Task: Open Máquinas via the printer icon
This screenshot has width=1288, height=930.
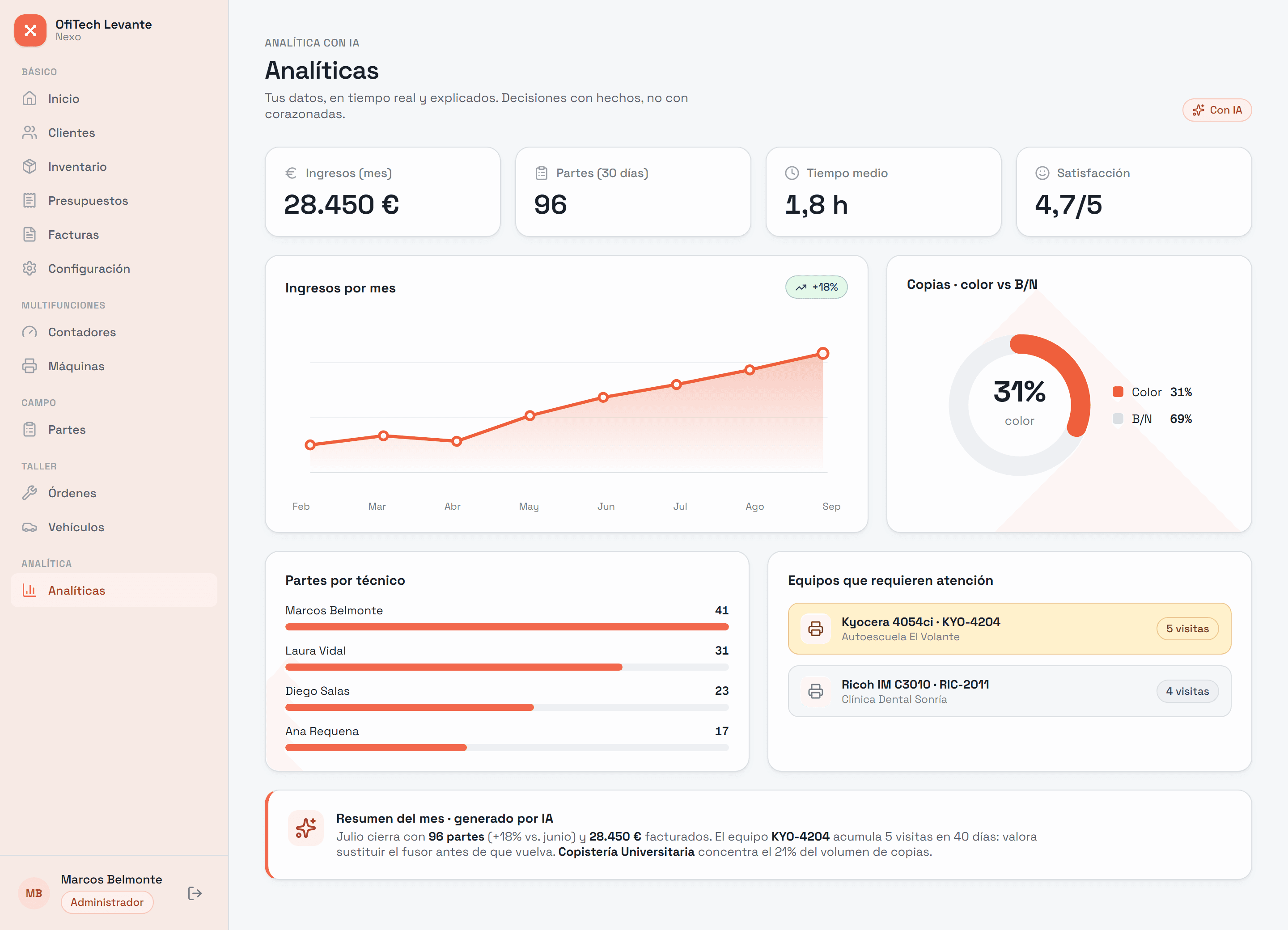Action: coord(30,366)
